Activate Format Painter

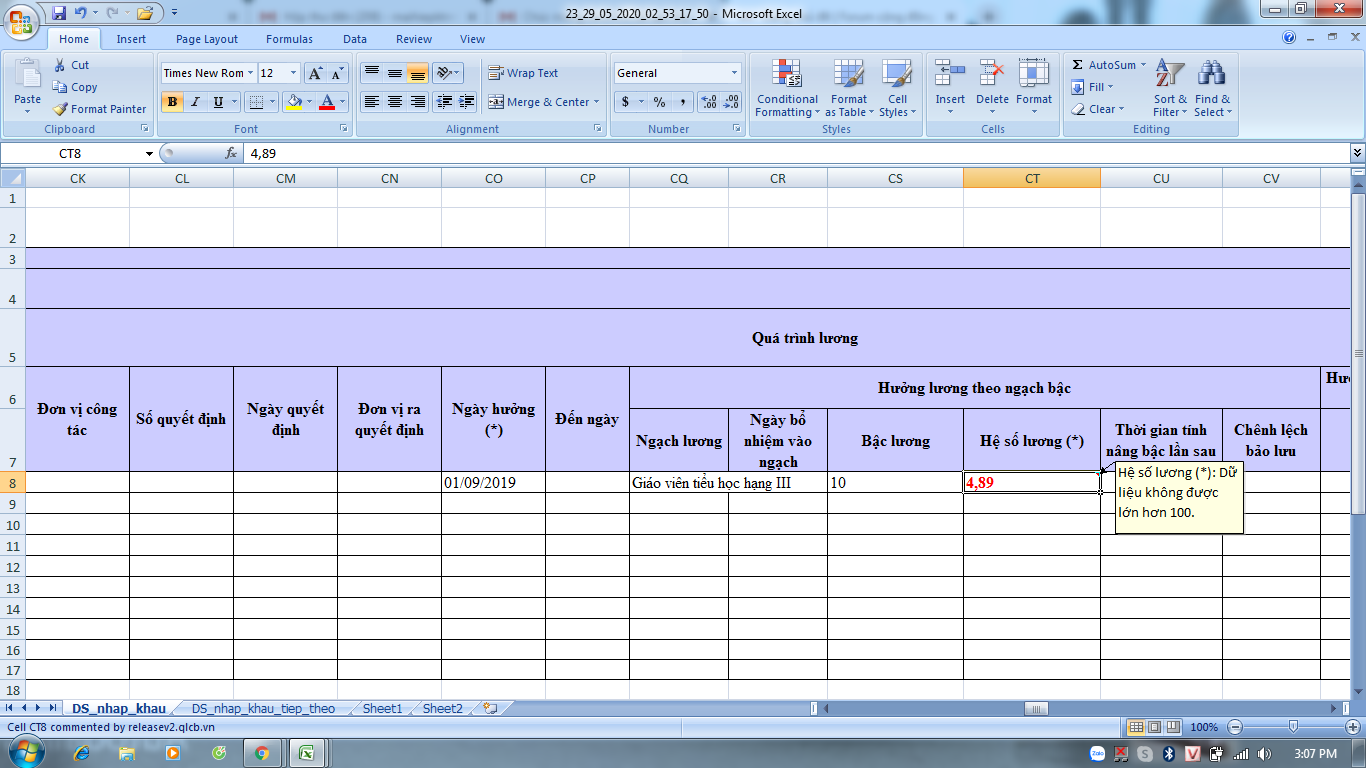pyautogui.click(x=99, y=109)
